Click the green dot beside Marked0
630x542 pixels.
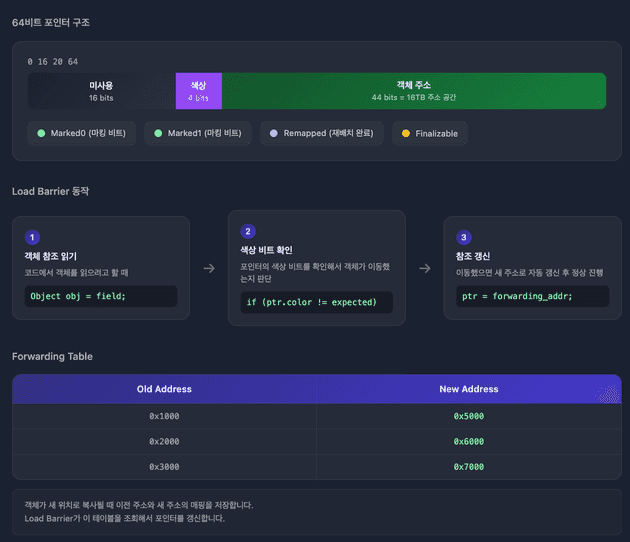point(41,133)
